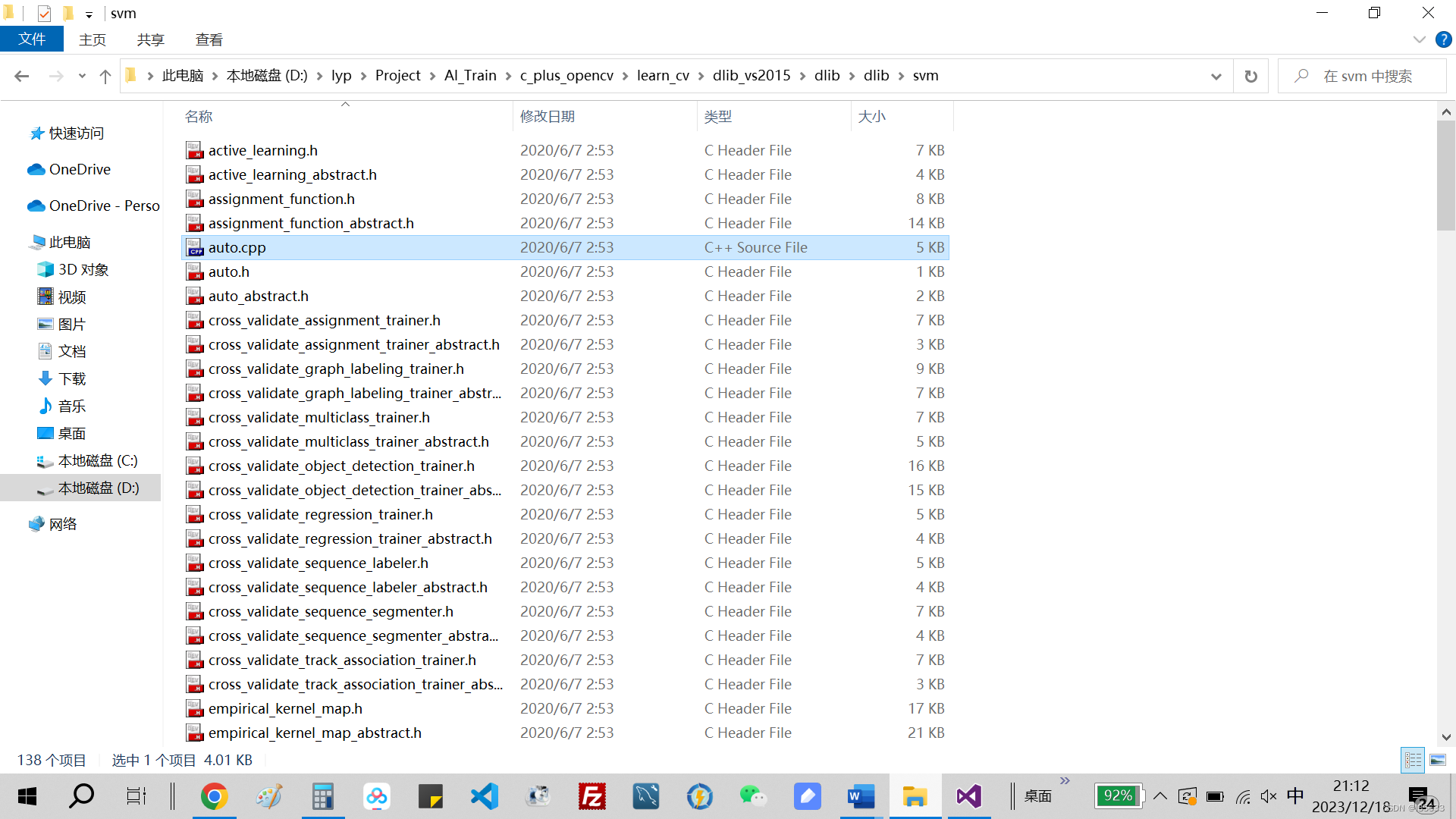This screenshot has width=1456, height=819.
Task: Open WeChat from the taskbar
Action: (752, 796)
